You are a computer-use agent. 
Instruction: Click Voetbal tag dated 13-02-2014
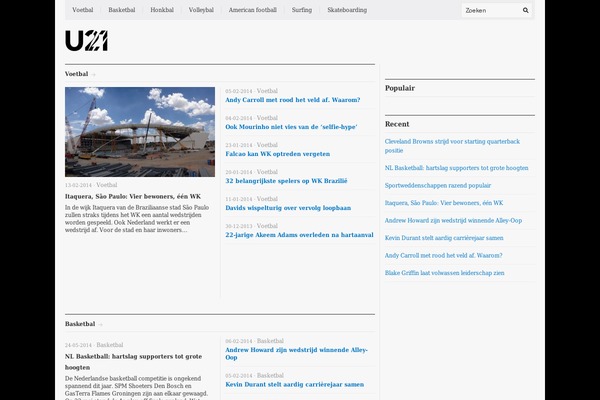coord(107,185)
